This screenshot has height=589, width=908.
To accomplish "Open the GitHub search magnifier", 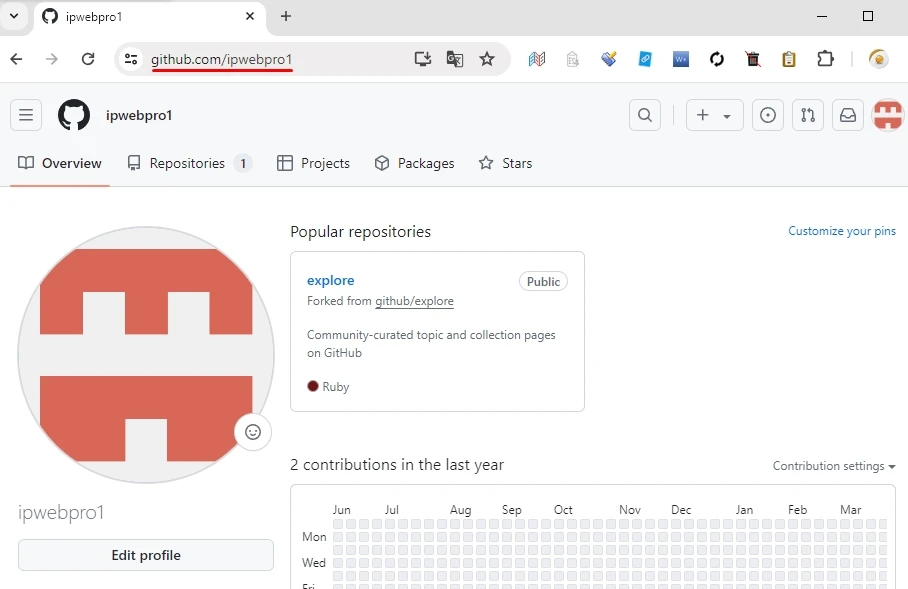I will point(645,115).
